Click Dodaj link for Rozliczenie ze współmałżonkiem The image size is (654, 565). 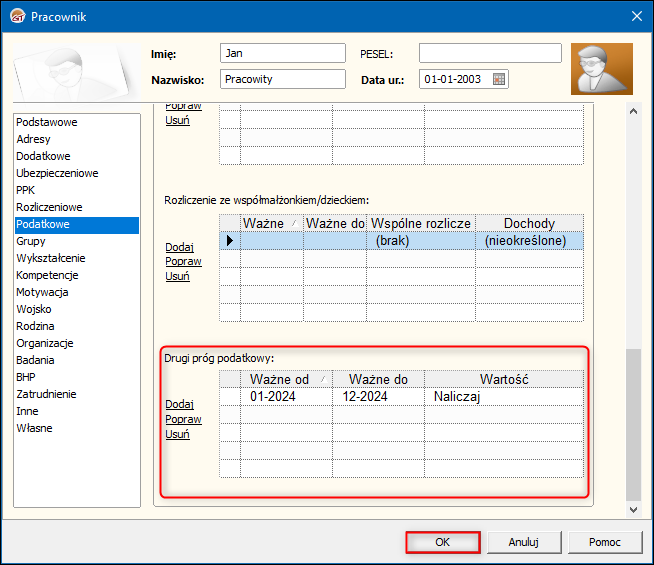tap(179, 247)
